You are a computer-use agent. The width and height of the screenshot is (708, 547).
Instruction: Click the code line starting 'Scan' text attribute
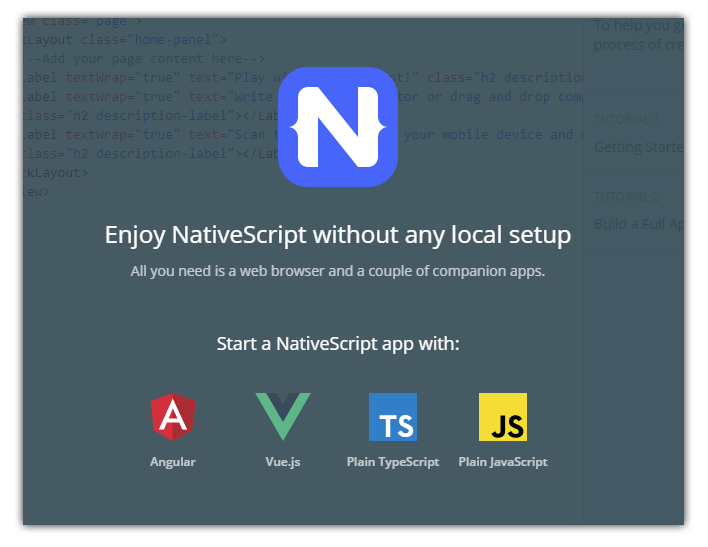(x=303, y=135)
